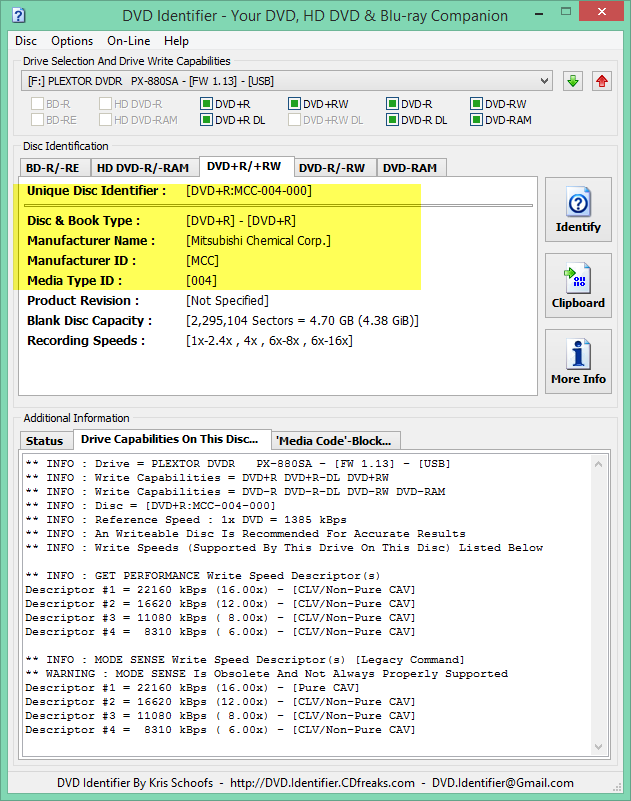Click the [Not Specified] product revision value

227,300
